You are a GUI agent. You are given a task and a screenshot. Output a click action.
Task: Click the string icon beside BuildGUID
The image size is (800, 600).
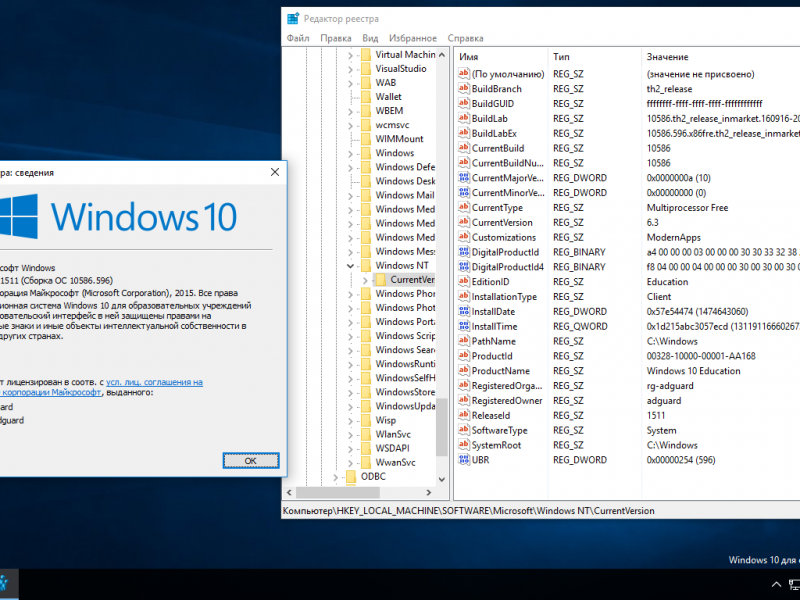click(x=464, y=103)
